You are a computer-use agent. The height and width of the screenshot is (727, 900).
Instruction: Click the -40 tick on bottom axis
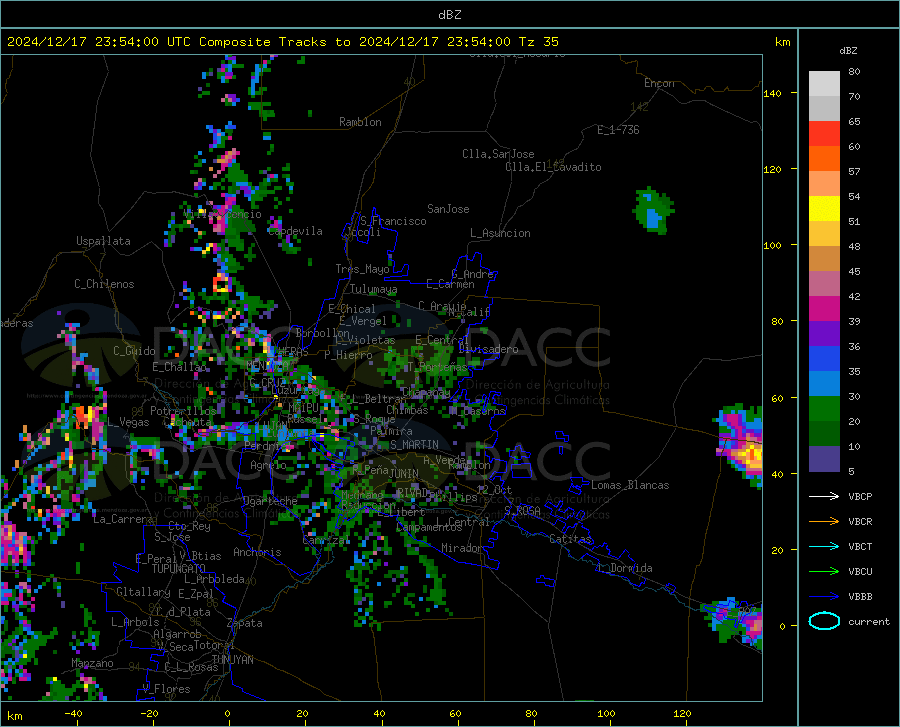click(73, 713)
